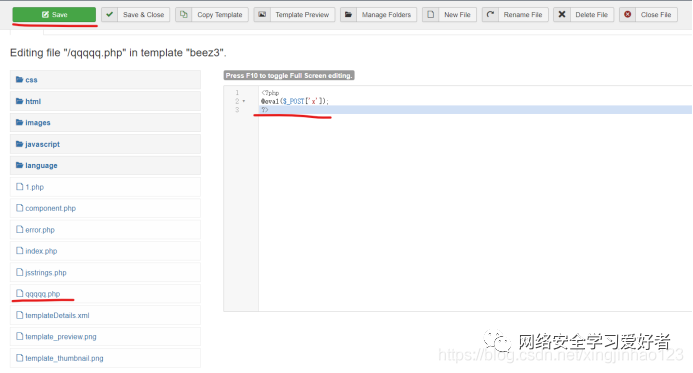Click file icon beside jsstrings.php
The height and width of the screenshot is (373, 693).
click(x=19, y=272)
